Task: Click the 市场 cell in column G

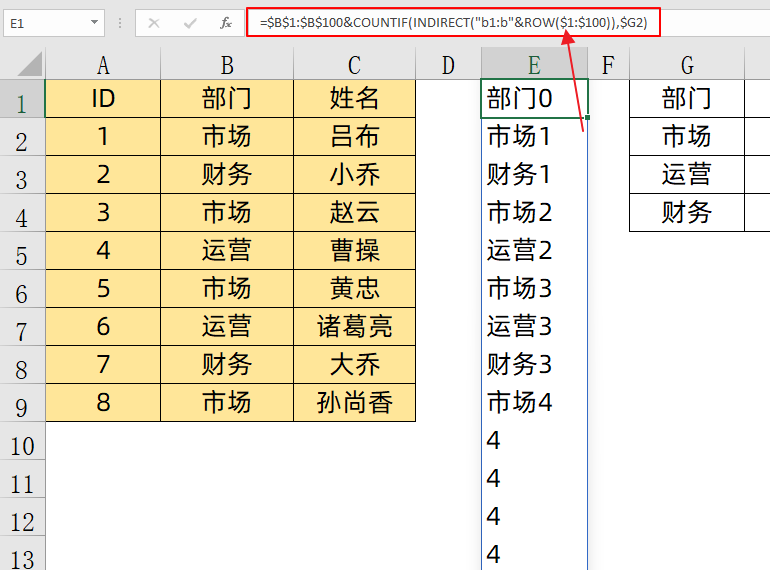Action: [687, 136]
